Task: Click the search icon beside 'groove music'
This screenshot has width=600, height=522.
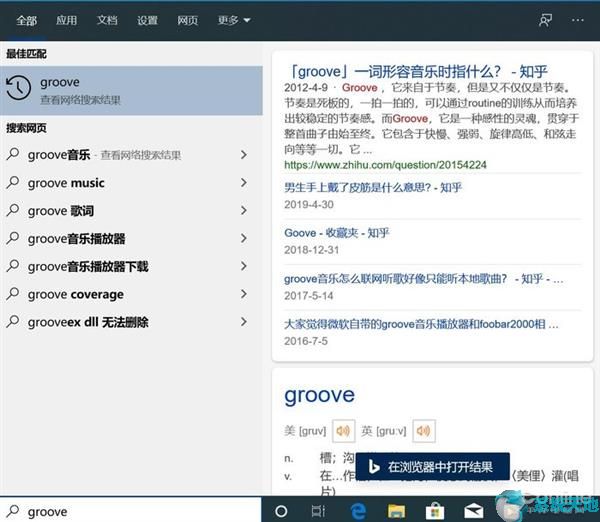Action: [x=13, y=182]
